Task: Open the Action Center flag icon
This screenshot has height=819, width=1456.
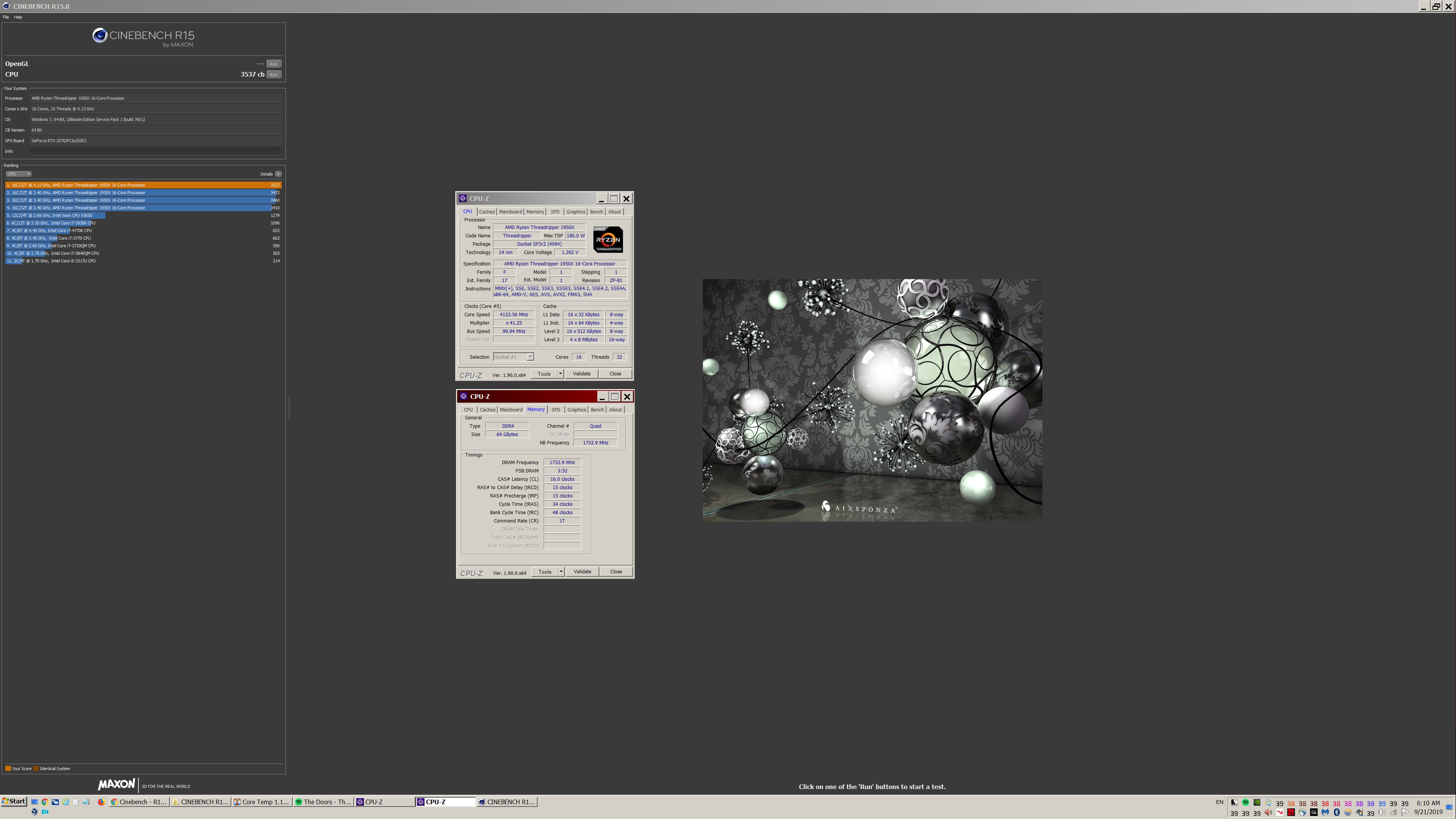Action: click(x=1404, y=812)
